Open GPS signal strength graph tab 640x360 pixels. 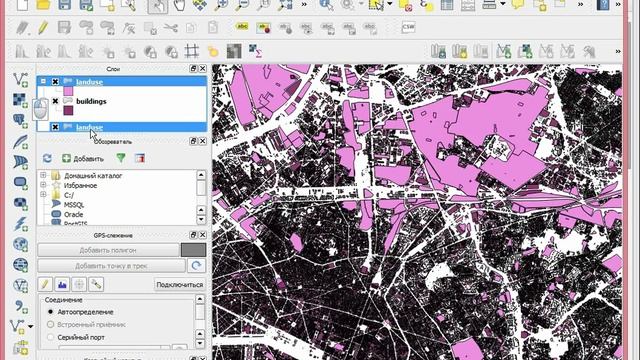point(62,284)
